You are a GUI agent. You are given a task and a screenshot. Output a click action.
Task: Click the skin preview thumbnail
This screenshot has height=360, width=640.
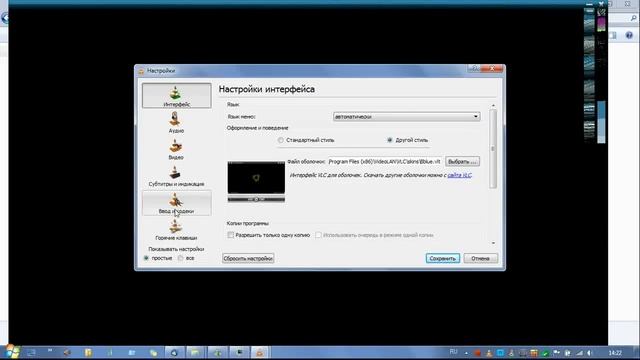256,182
